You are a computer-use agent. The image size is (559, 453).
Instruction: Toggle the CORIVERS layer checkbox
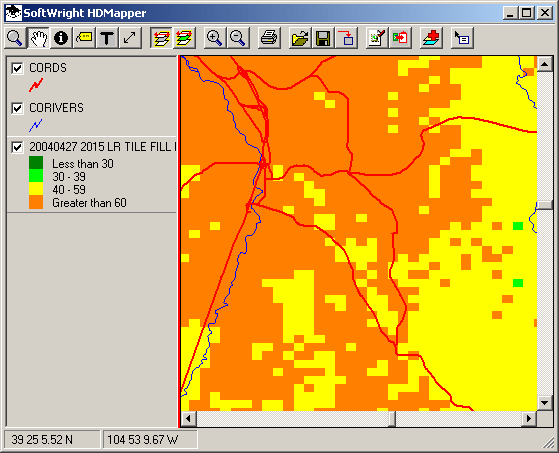tap(17, 108)
